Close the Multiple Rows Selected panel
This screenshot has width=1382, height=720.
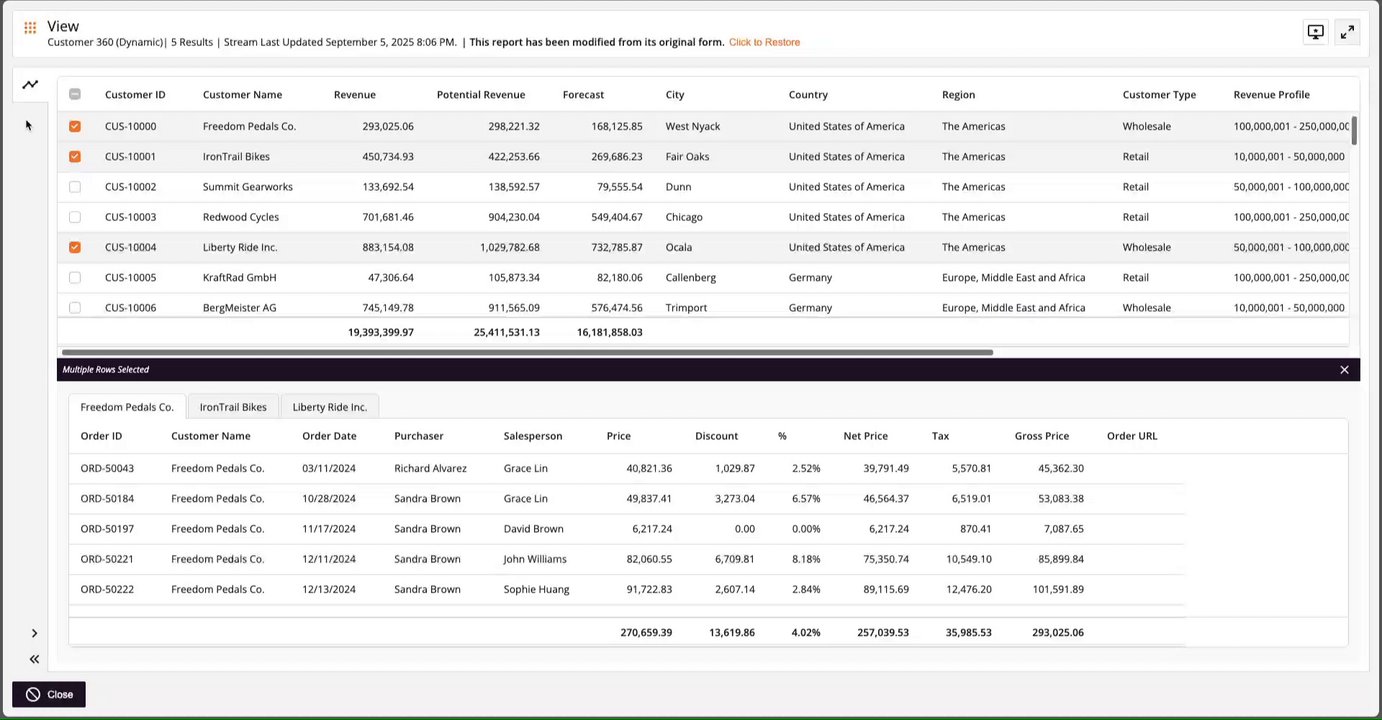click(1344, 370)
